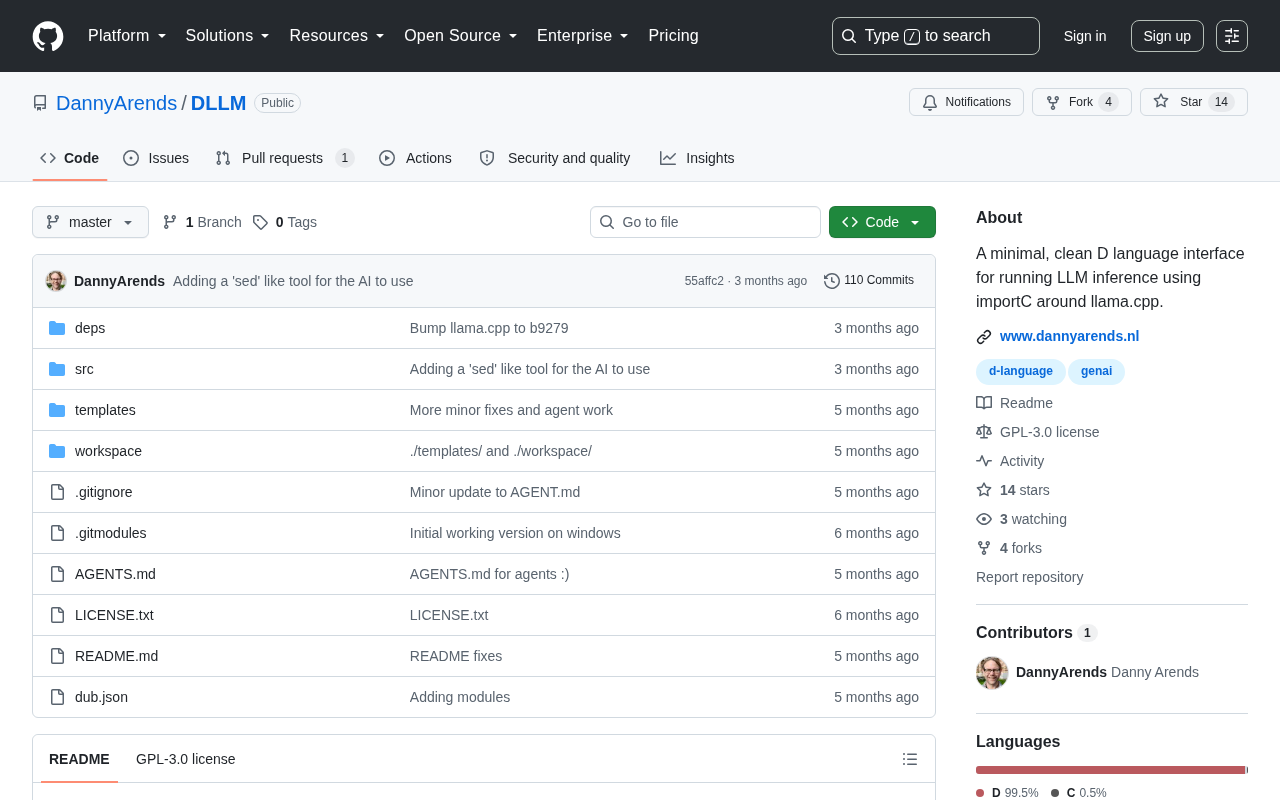Click the Type / to search box

coord(936,36)
